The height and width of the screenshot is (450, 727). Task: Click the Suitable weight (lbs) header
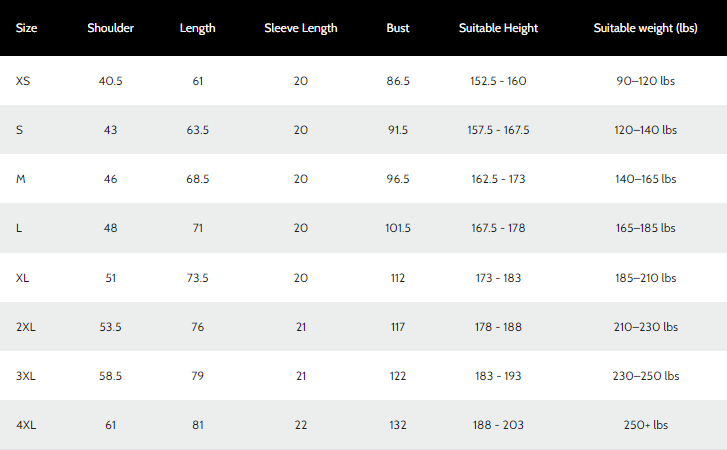[x=647, y=28]
